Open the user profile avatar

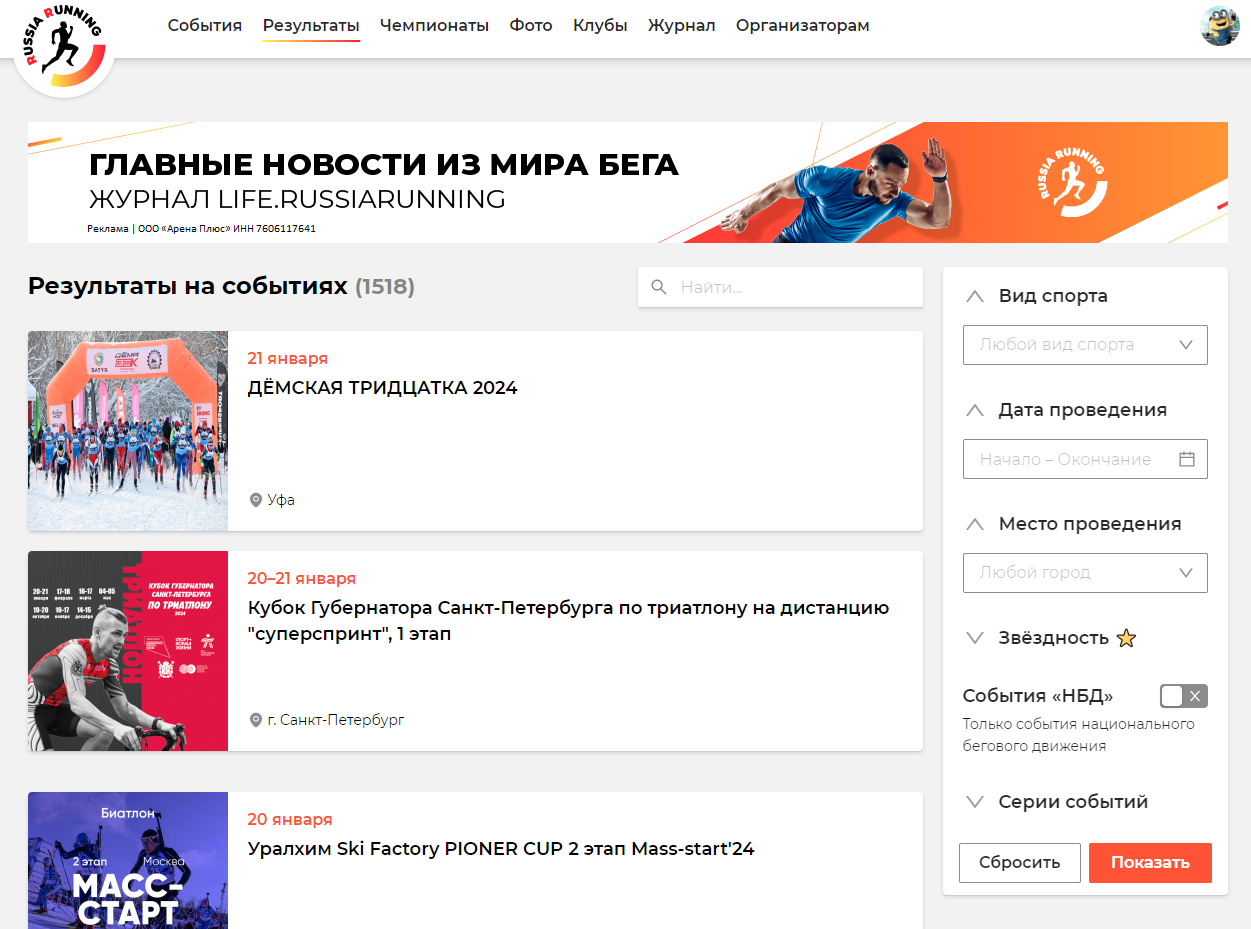(1219, 26)
